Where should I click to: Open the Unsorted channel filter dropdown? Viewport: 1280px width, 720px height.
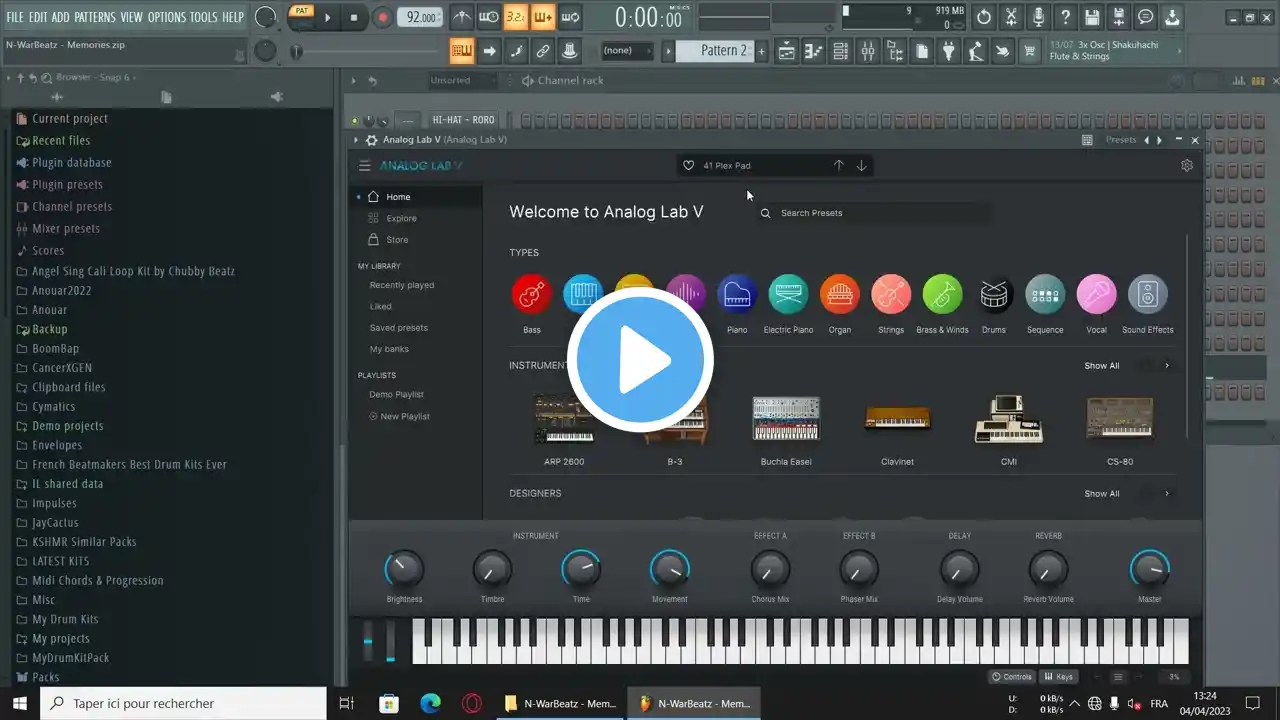tap(461, 81)
